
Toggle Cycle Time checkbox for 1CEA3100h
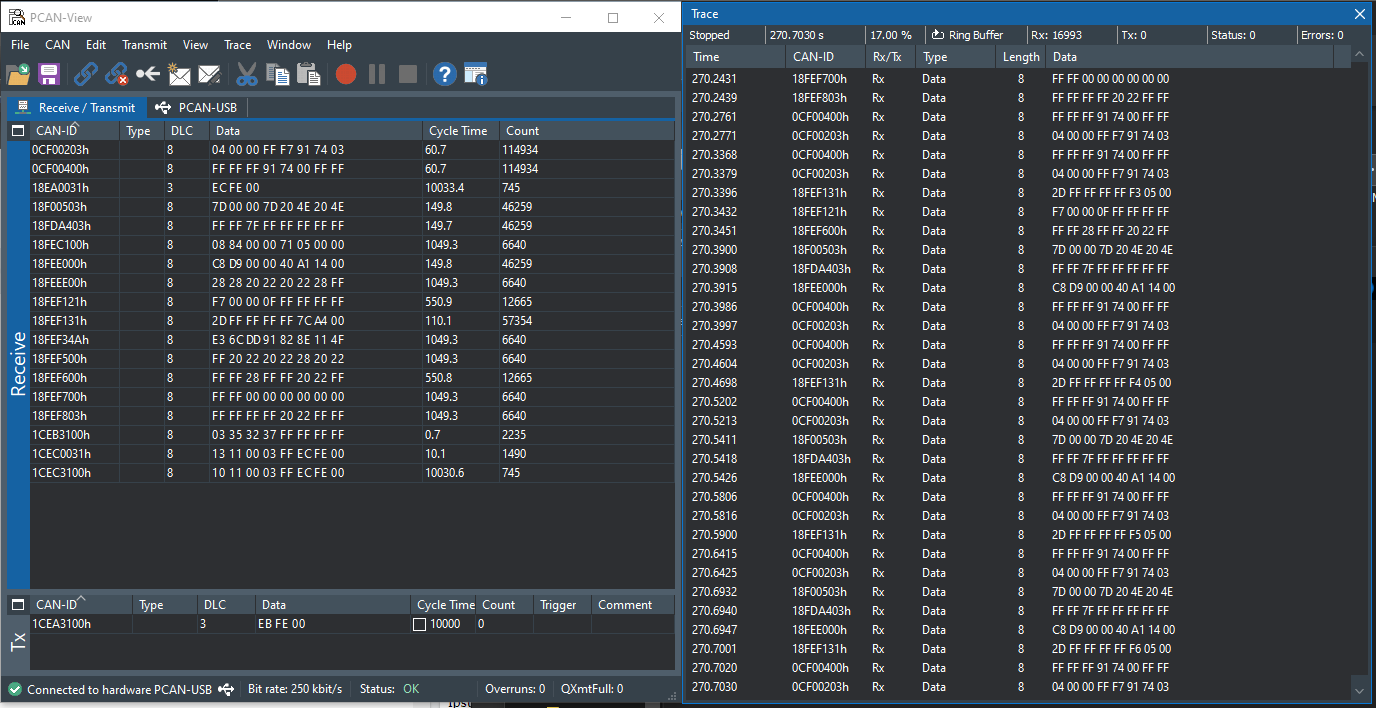coord(420,624)
